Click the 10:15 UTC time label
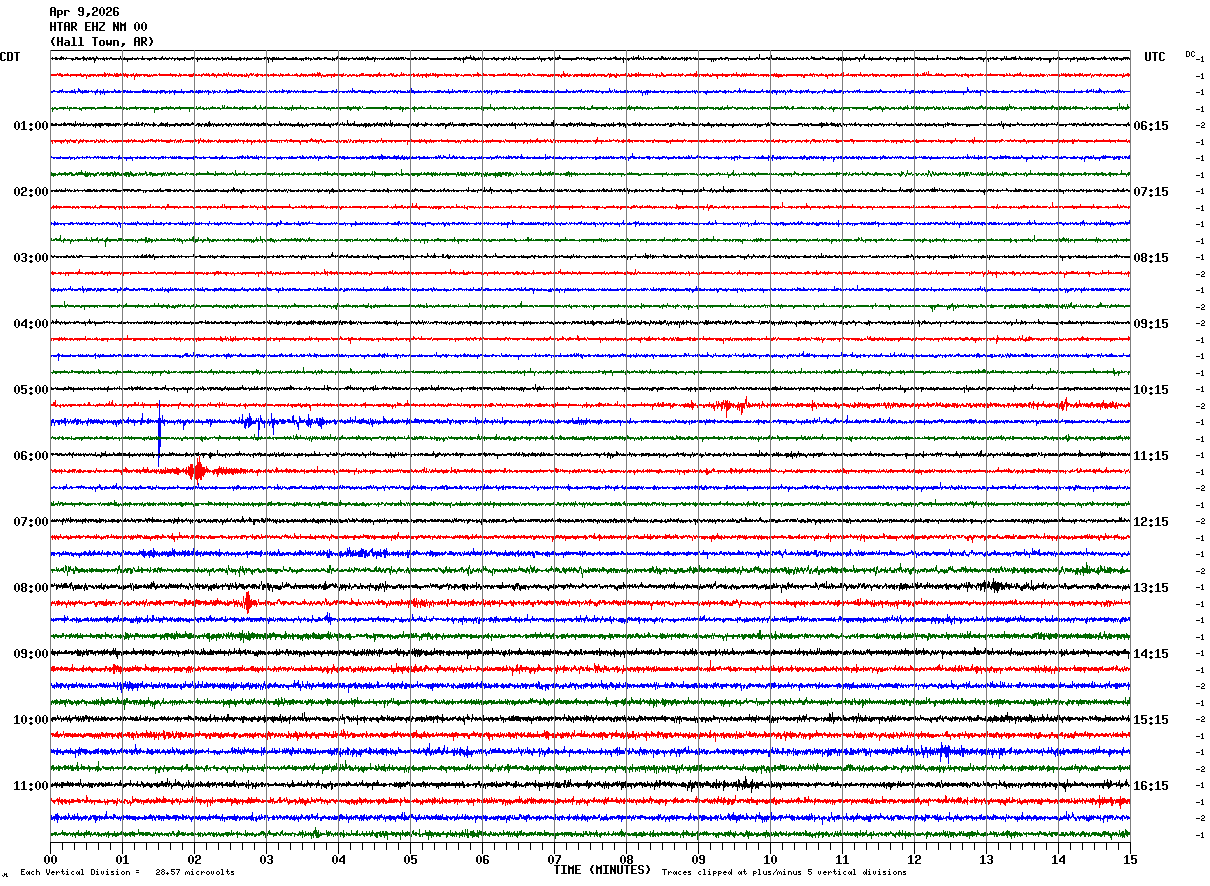Viewport: 1210px width, 886px height. tap(1151, 390)
